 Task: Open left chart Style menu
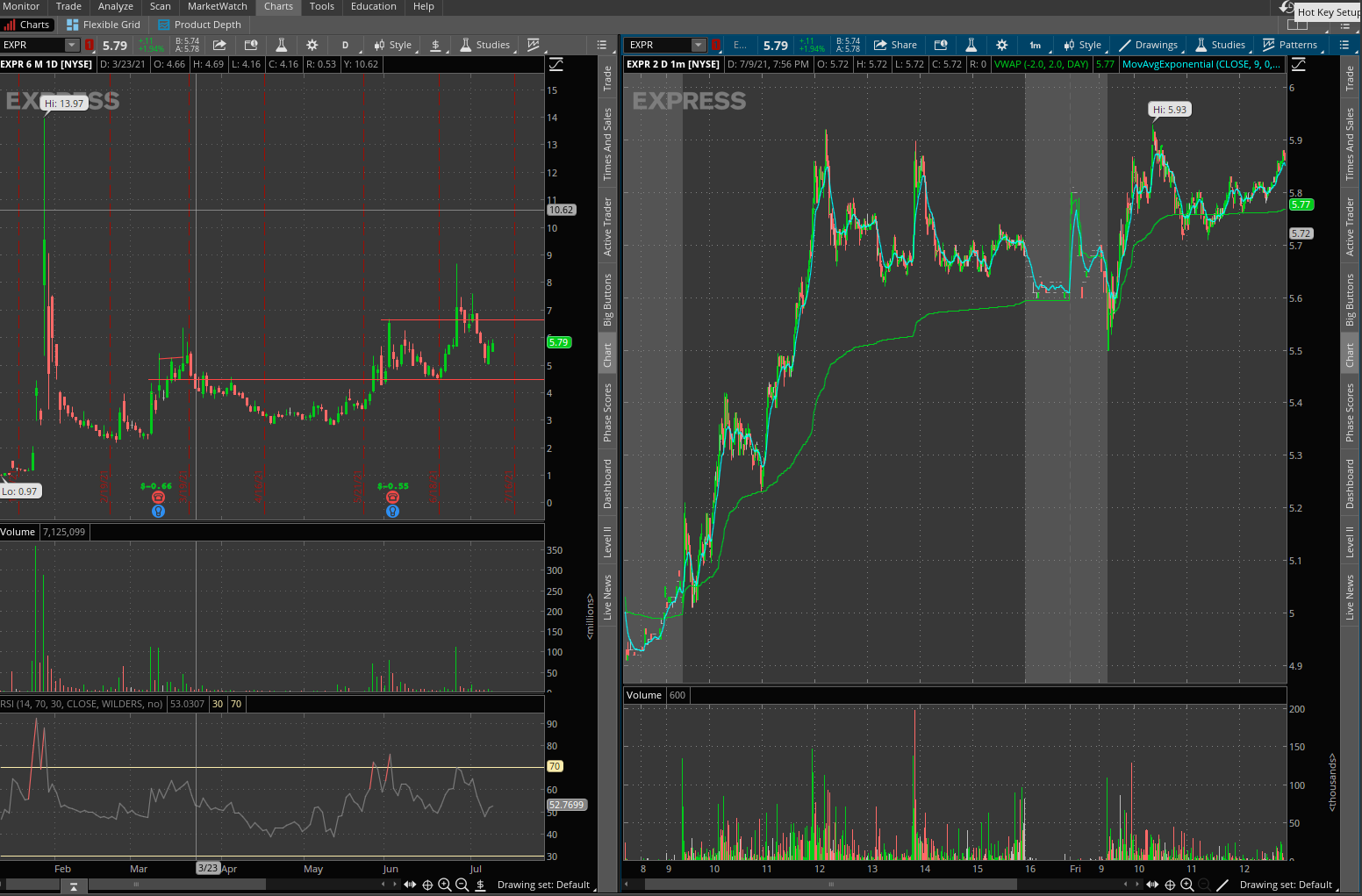click(x=392, y=45)
